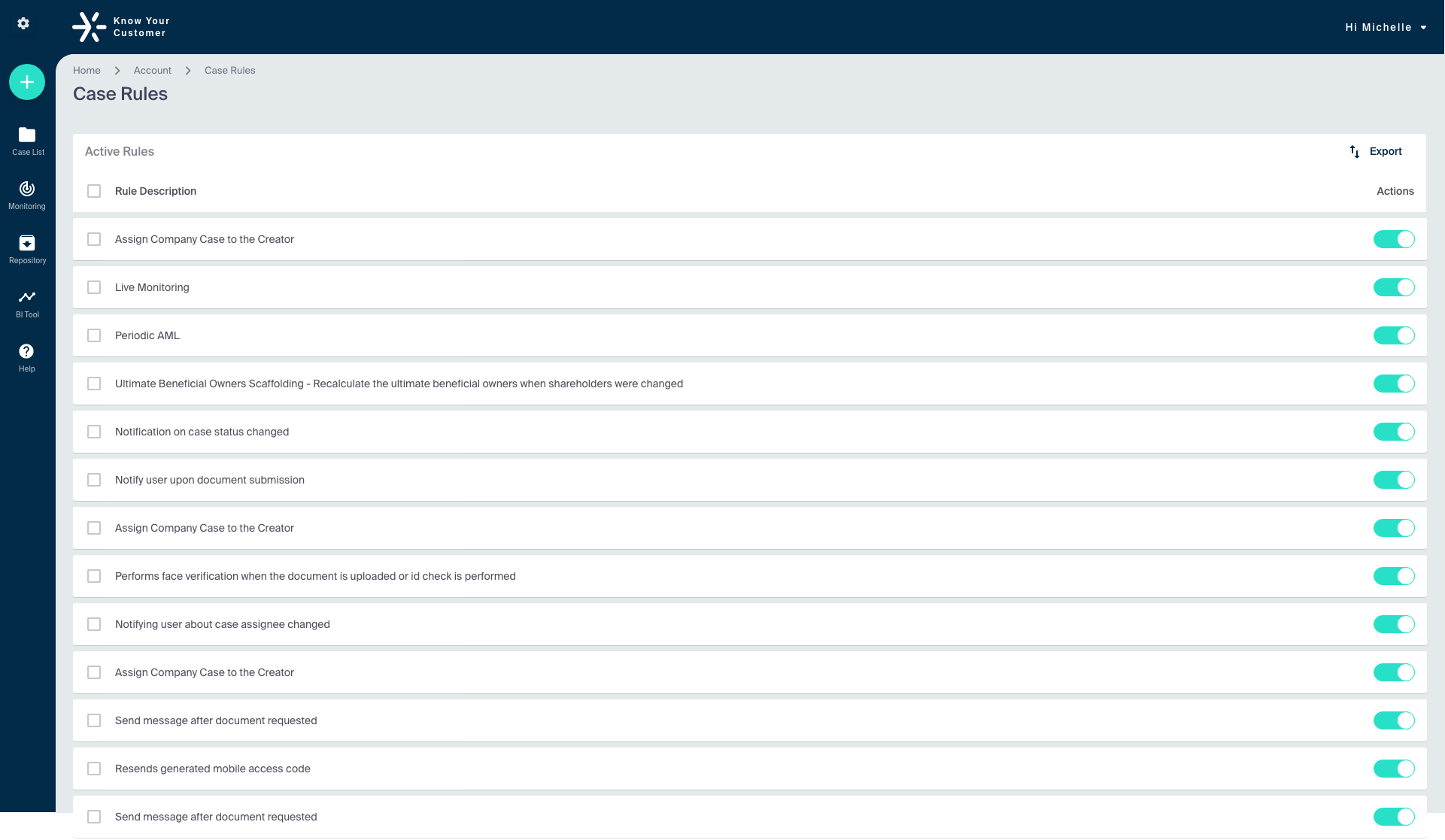Check Notifying user about case assignee changed checkbox
This screenshot has width=1445, height=840.
tap(94, 624)
